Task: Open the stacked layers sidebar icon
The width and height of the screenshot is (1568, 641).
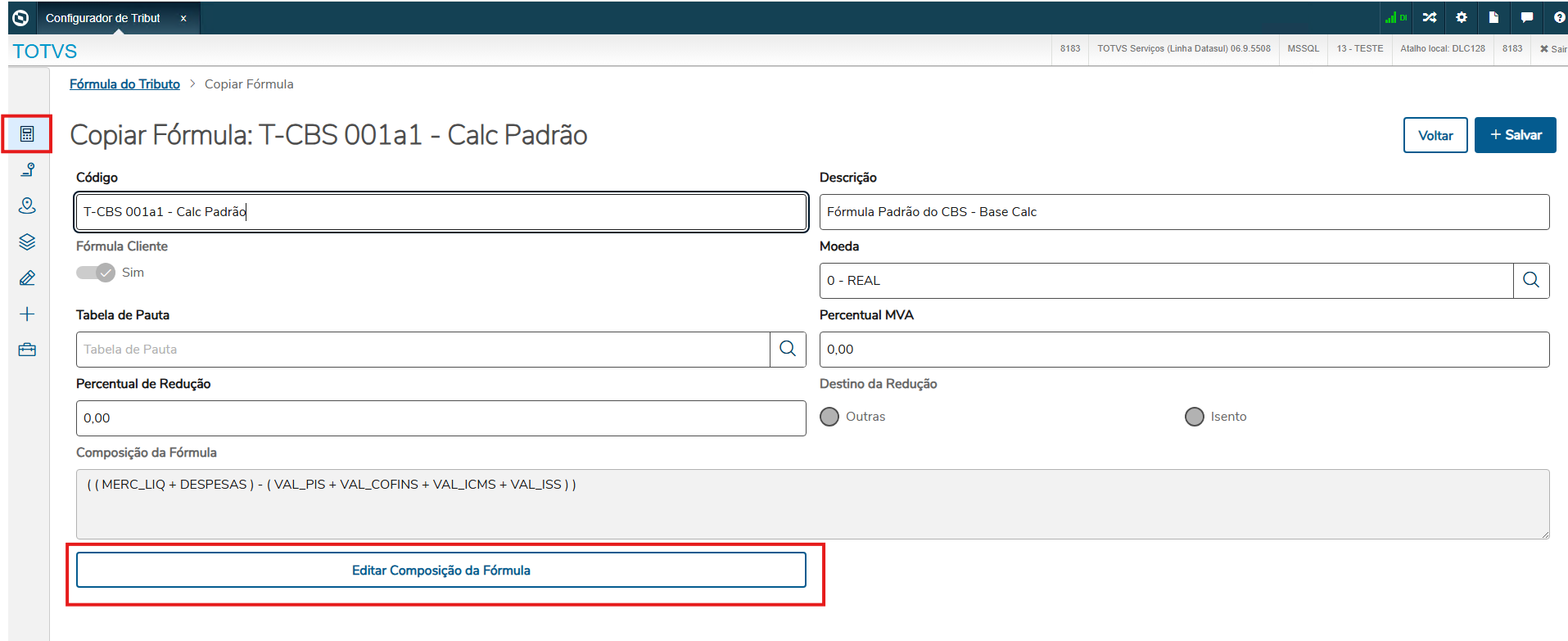Action: [27, 242]
